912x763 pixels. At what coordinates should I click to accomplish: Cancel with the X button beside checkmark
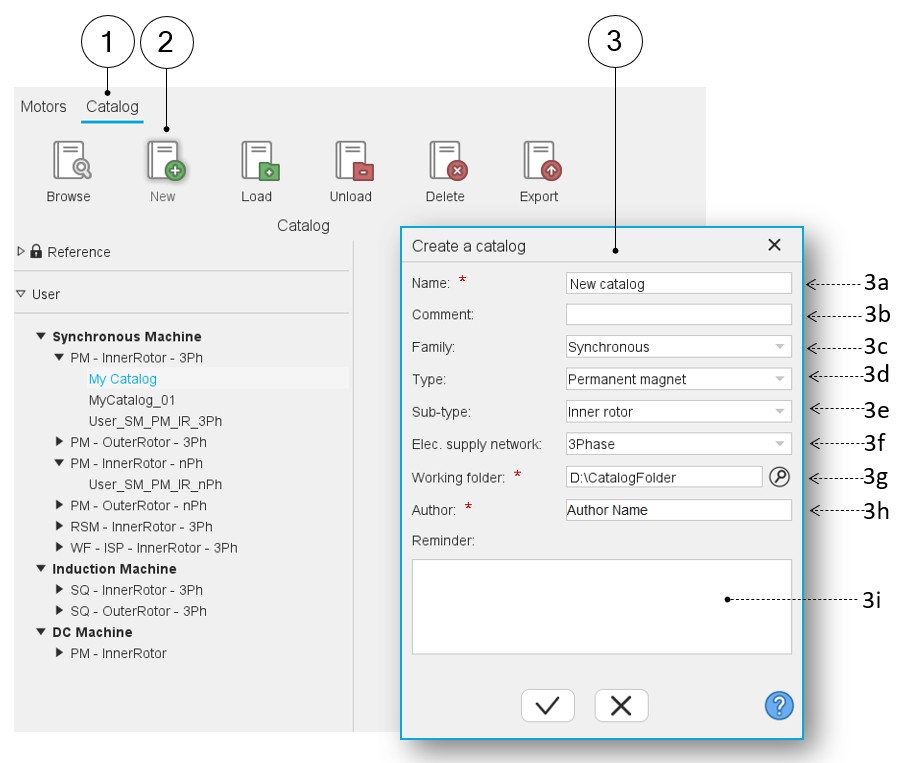(621, 706)
